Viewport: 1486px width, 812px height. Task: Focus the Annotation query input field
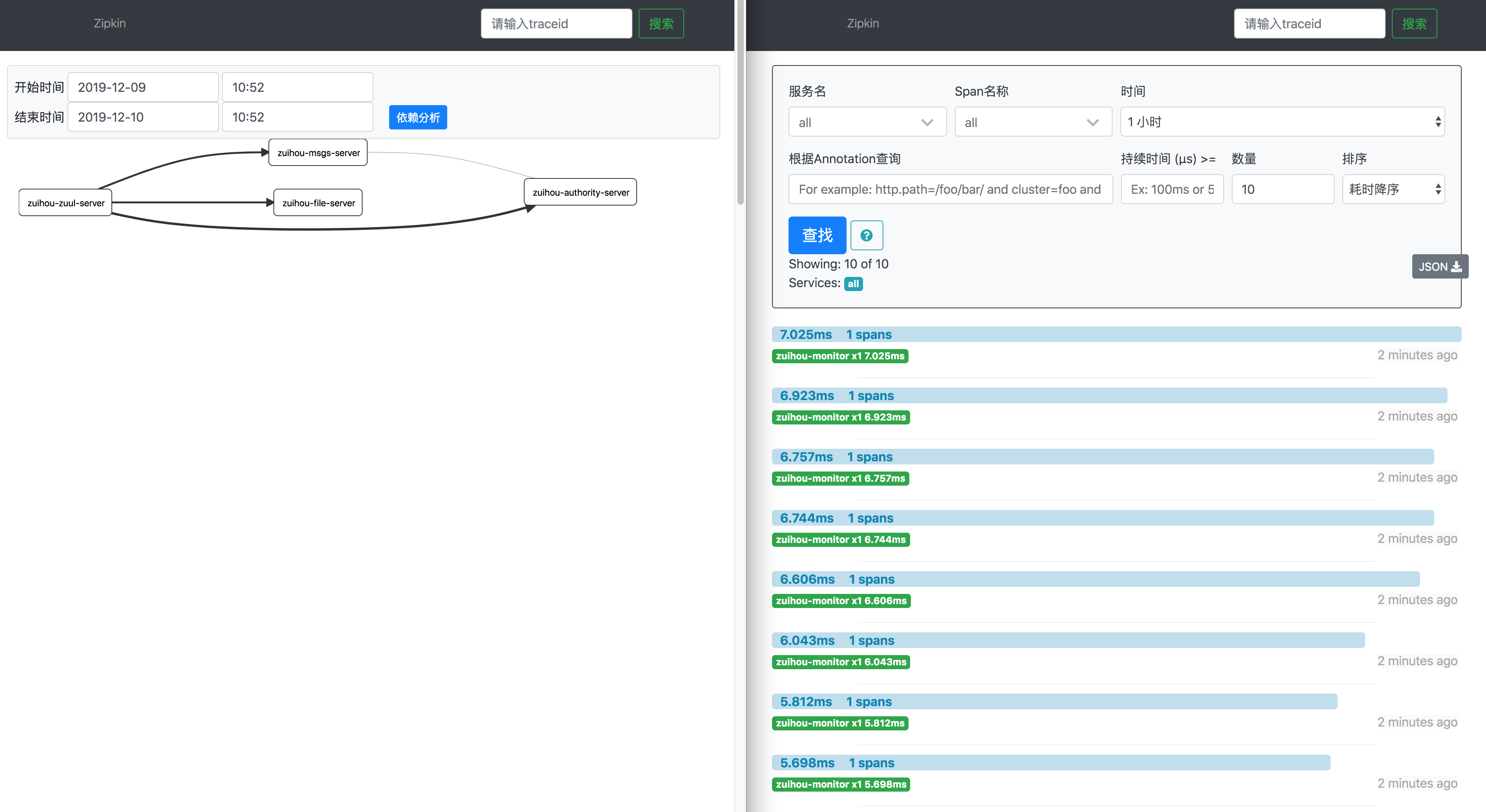point(949,189)
